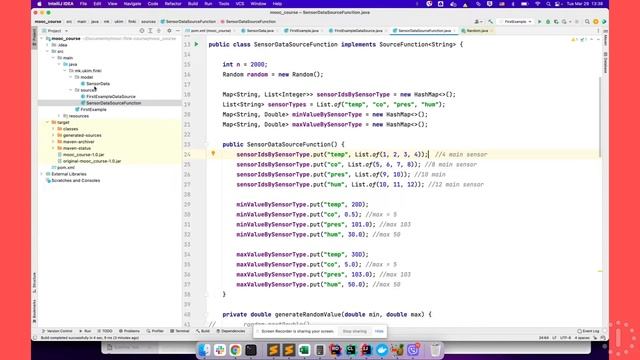Switch to Random.java tab
The width and height of the screenshot is (640, 360).
[476, 31]
